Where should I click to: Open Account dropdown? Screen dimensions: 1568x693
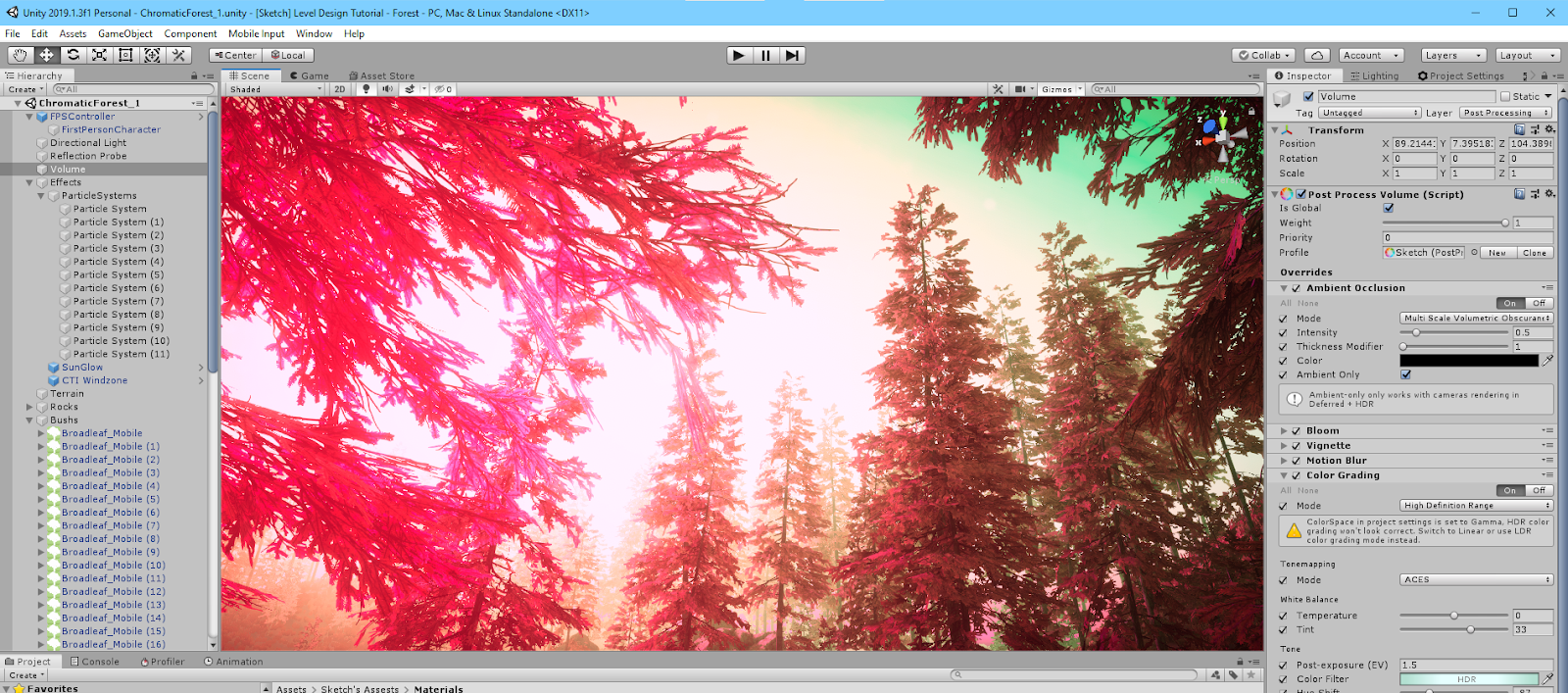point(1372,55)
